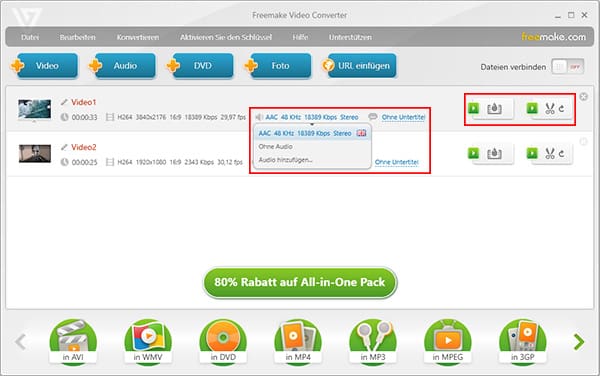Remove Video1 with its X button
Viewport: 600px width, 376px height.
[x=583, y=97]
